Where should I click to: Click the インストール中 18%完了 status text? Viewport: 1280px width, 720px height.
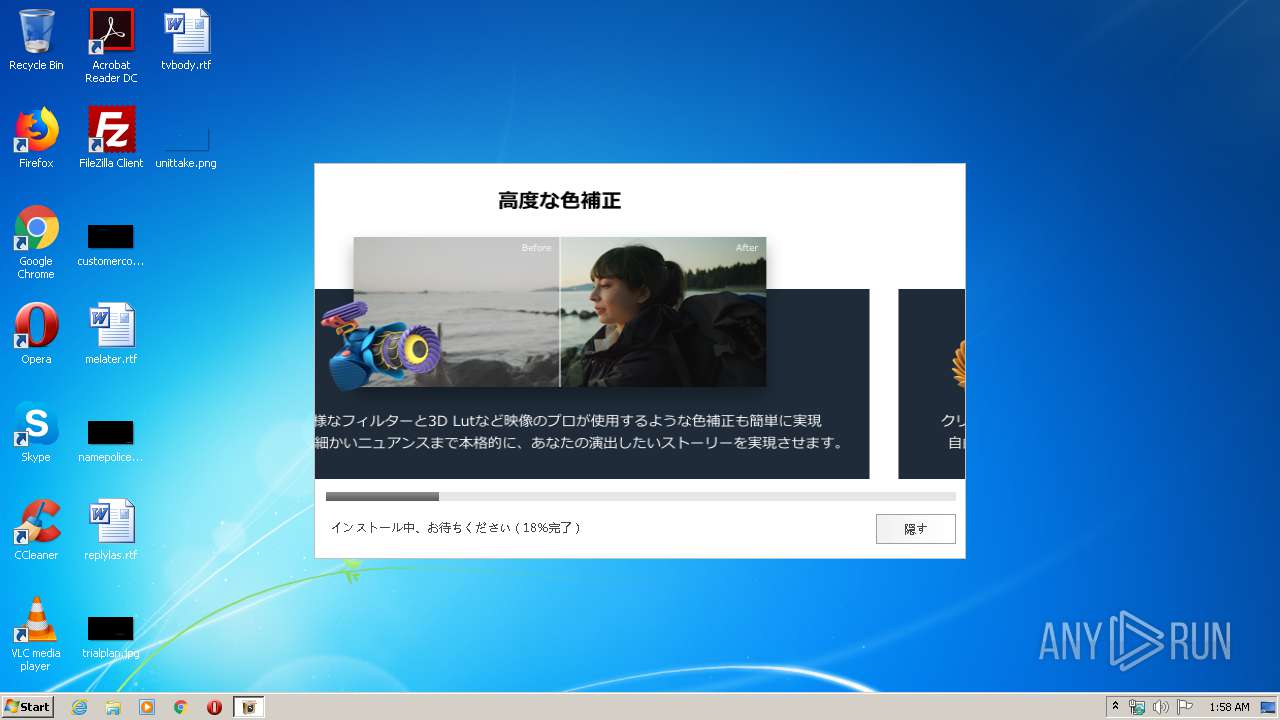tap(455, 527)
